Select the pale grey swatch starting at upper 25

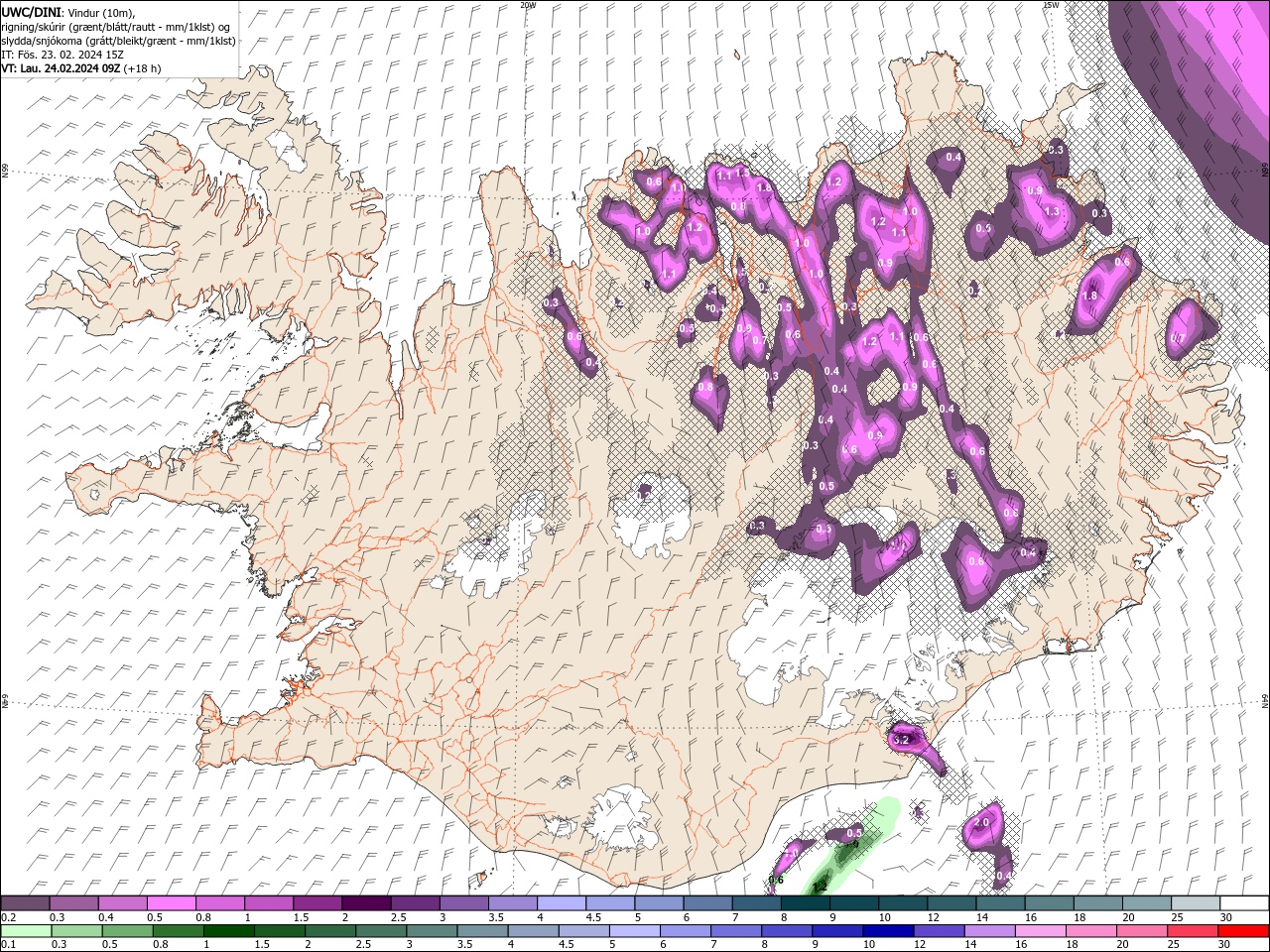(x=1196, y=903)
